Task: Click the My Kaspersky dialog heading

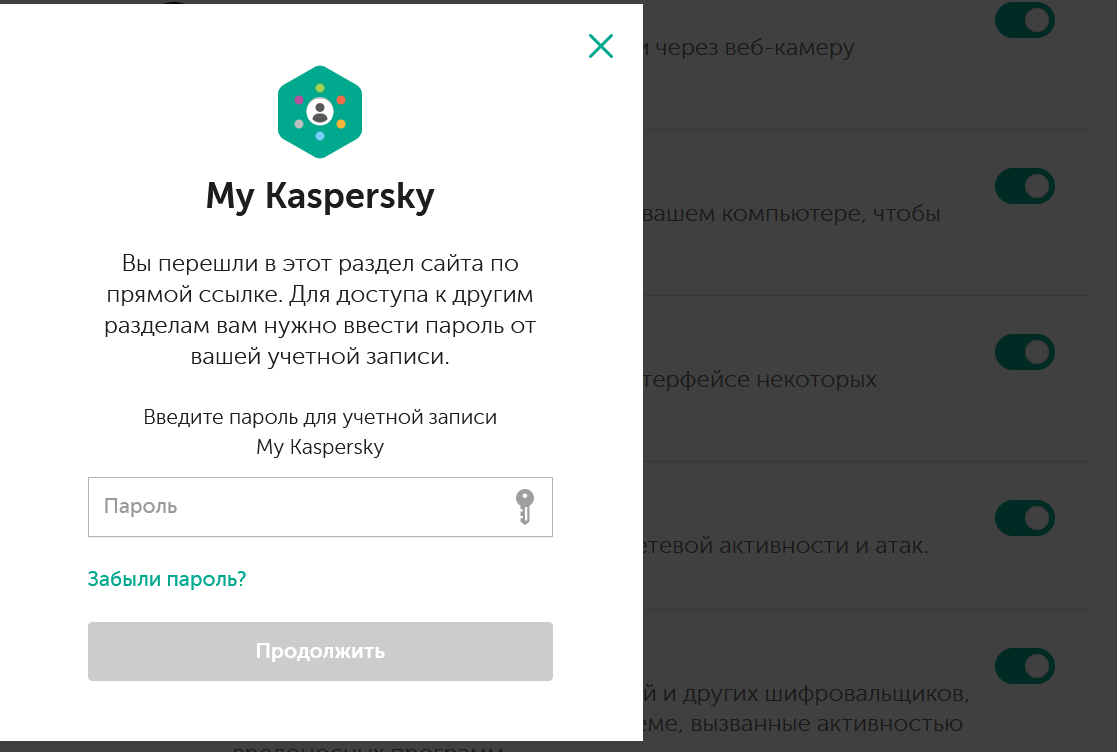Action: [x=320, y=196]
